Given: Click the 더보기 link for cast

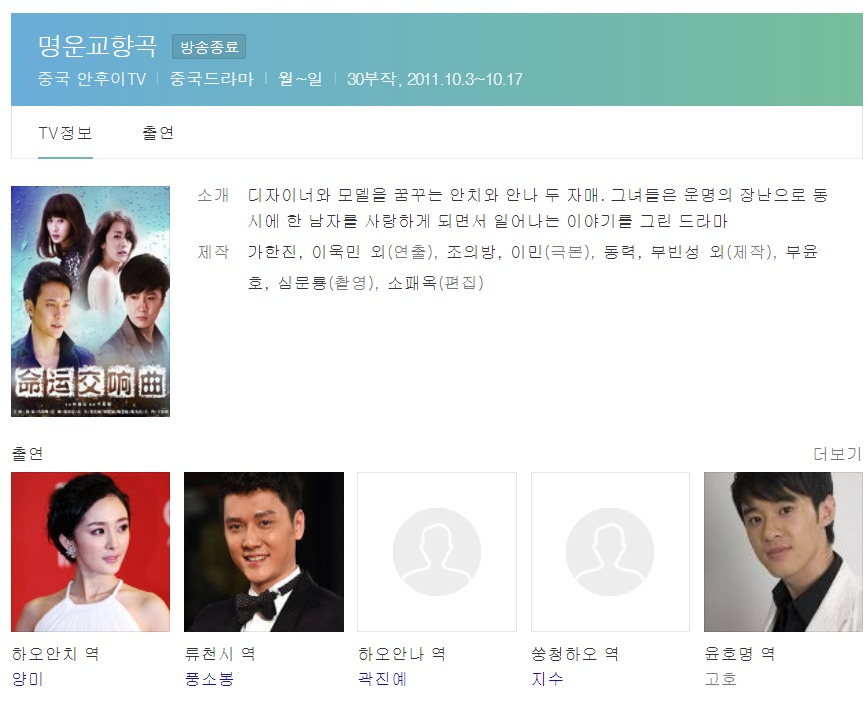Looking at the screenshot, I should (838, 454).
